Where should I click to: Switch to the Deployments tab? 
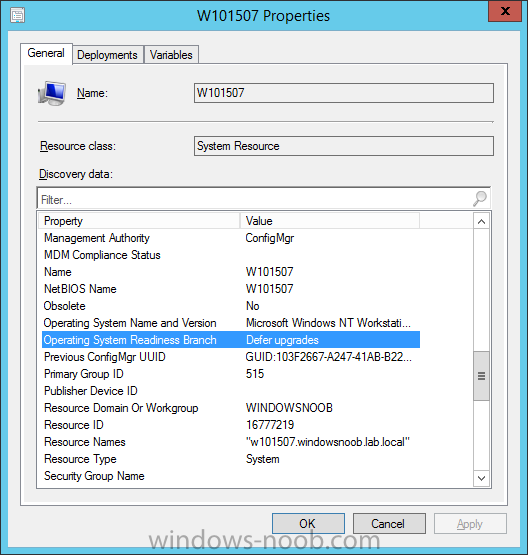(x=107, y=55)
